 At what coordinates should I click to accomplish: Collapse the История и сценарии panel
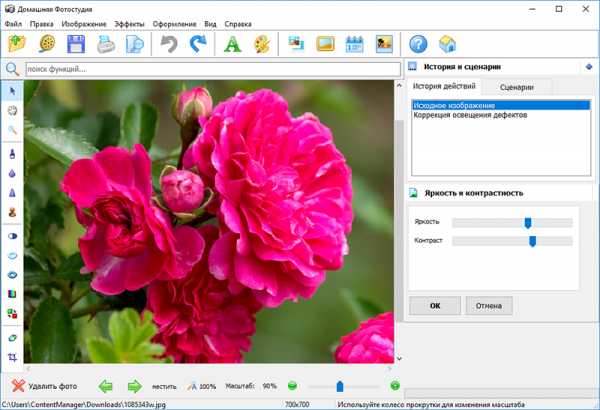[x=589, y=67]
